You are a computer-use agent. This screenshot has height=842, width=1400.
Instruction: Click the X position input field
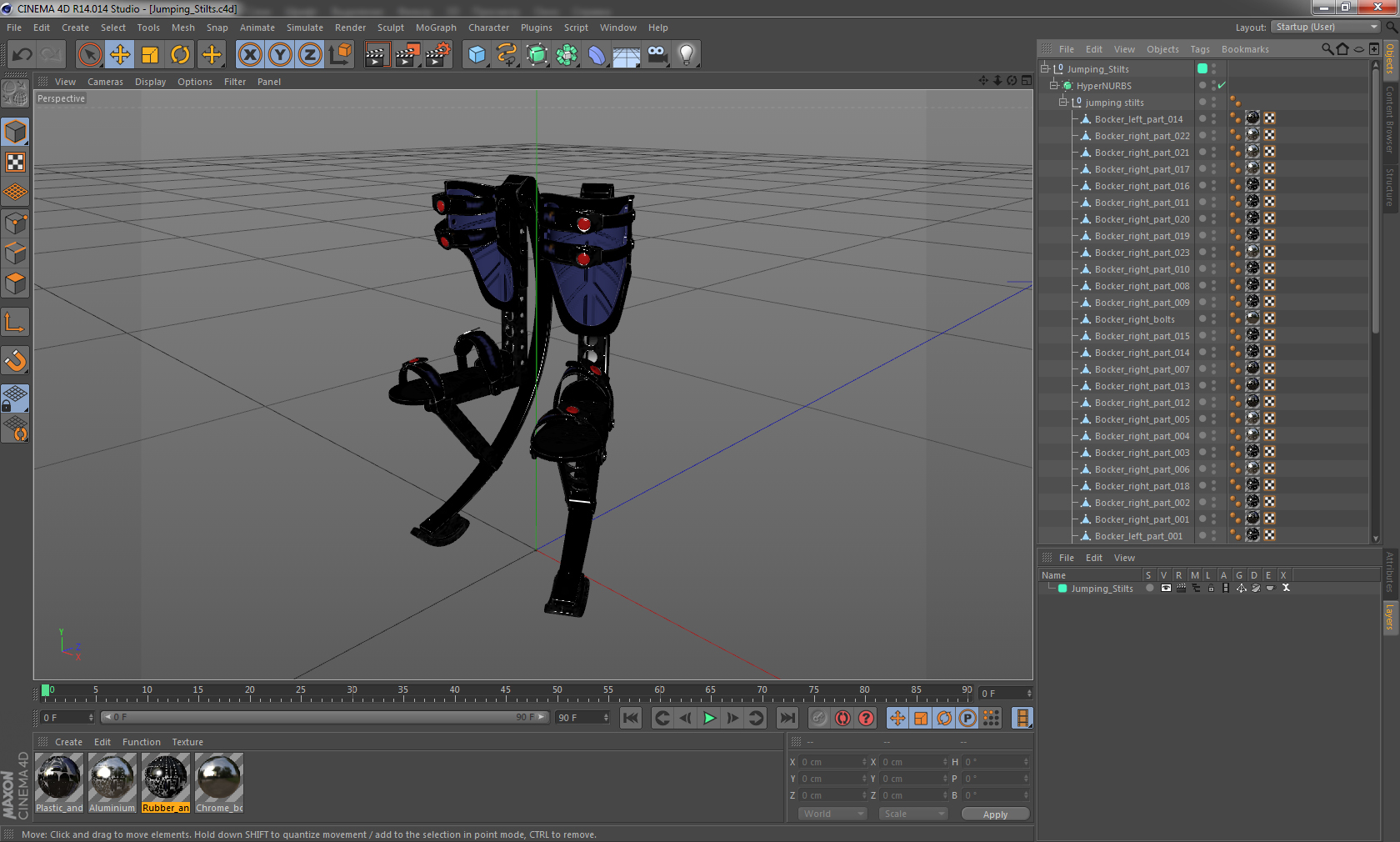click(x=832, y=762)
